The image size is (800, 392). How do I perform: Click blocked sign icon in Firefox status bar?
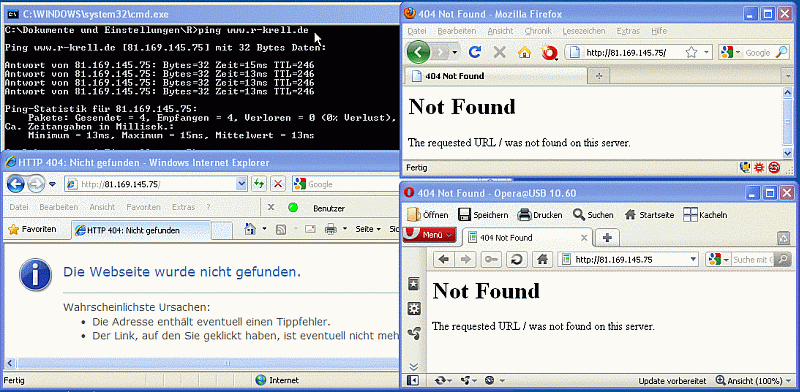774,167
